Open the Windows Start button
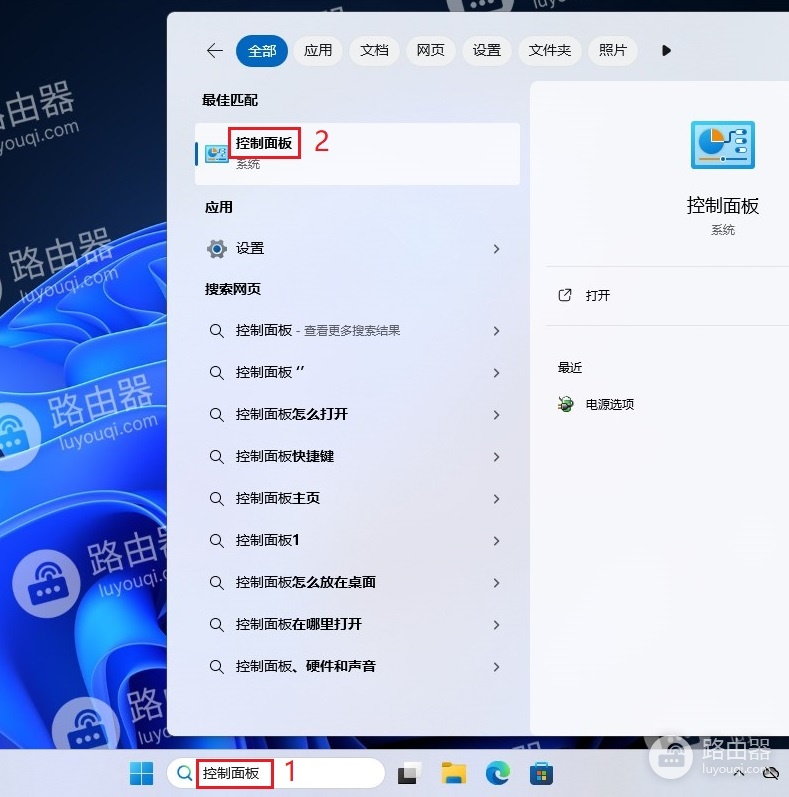789x797 pixels. click(x=141, y=774)
